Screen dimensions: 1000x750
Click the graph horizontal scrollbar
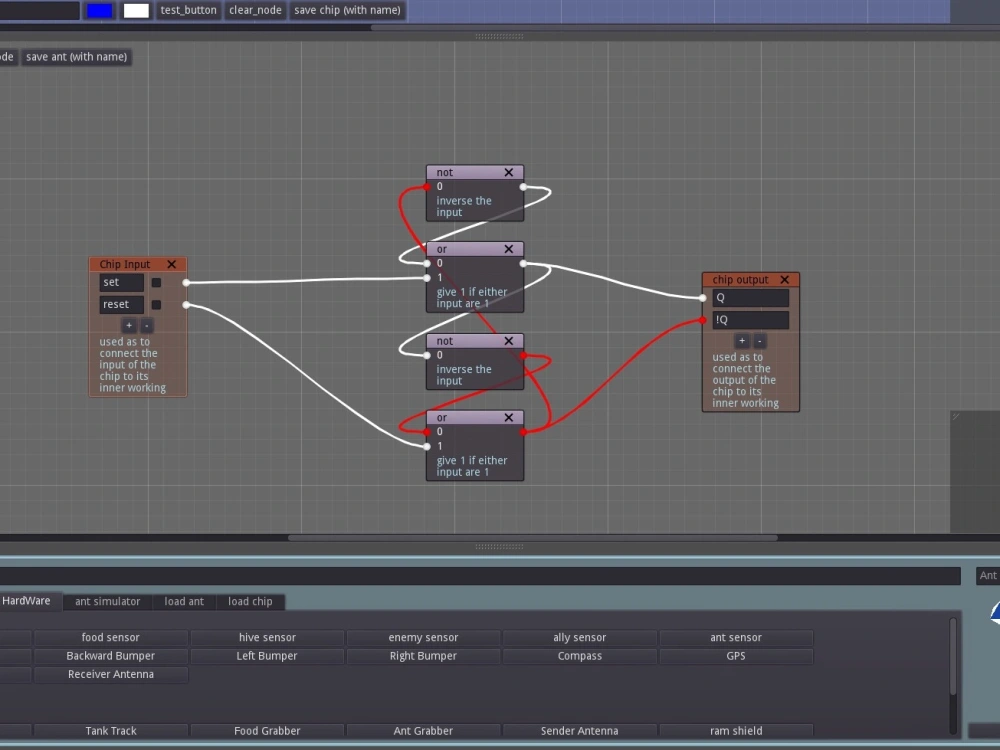(533, 538)
